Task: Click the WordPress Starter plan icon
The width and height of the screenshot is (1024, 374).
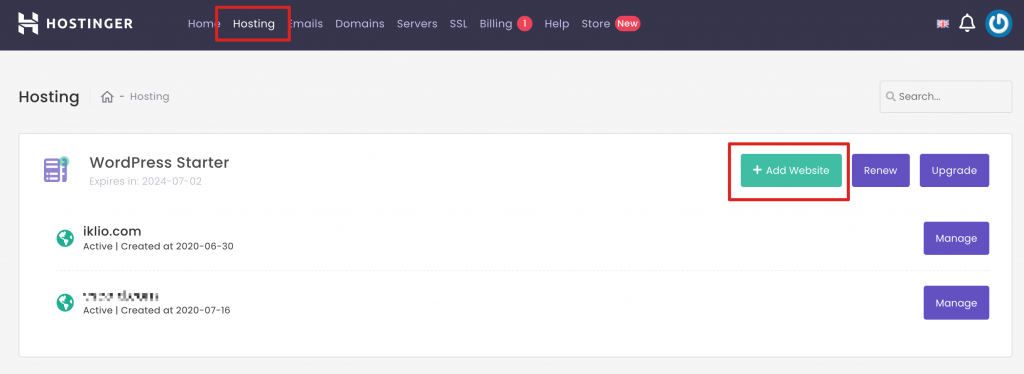Action: (x=56, y=169)
